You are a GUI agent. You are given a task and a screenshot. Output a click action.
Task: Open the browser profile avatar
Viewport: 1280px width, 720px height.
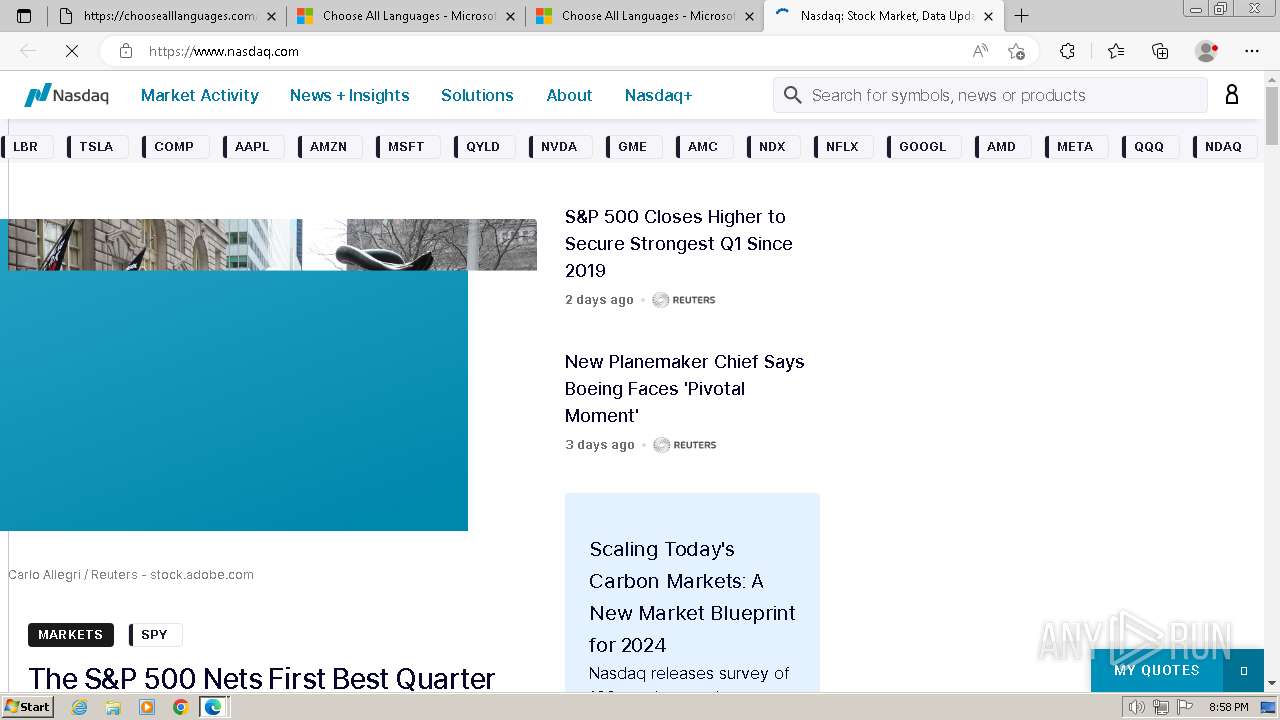[1206, 51]
